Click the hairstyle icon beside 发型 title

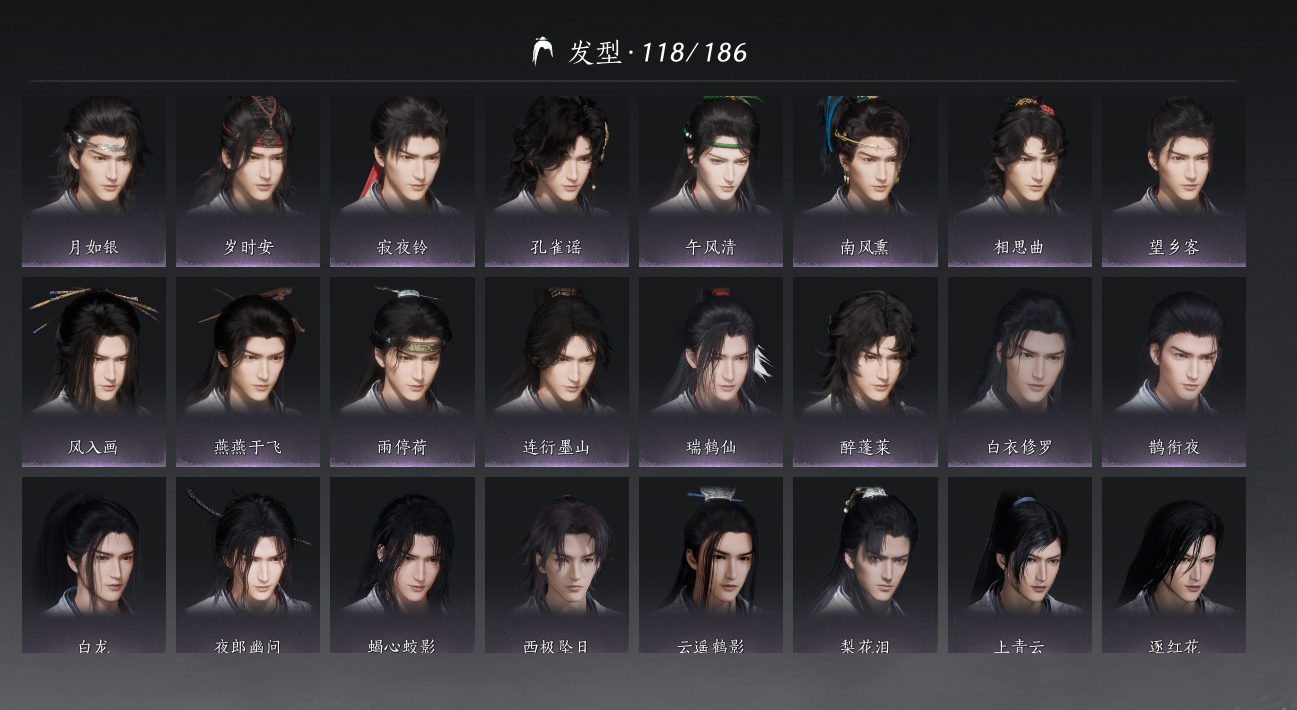pos(543,51)
